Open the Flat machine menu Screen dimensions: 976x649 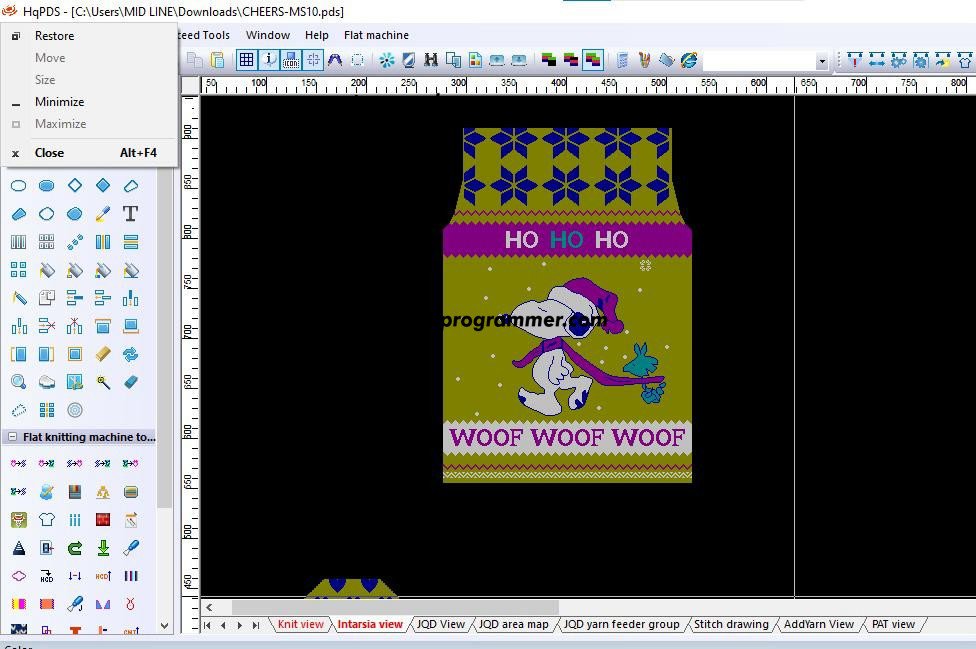(x=376, y=35)
